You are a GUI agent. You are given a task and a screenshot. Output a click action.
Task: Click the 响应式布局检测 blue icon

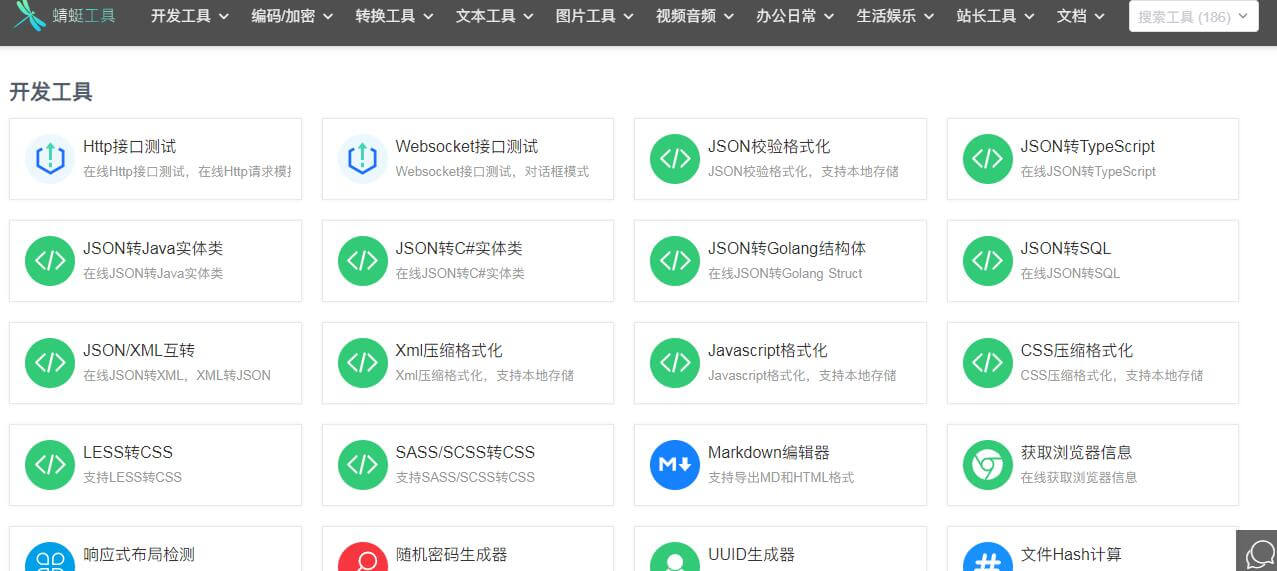[x=50, y=557]
